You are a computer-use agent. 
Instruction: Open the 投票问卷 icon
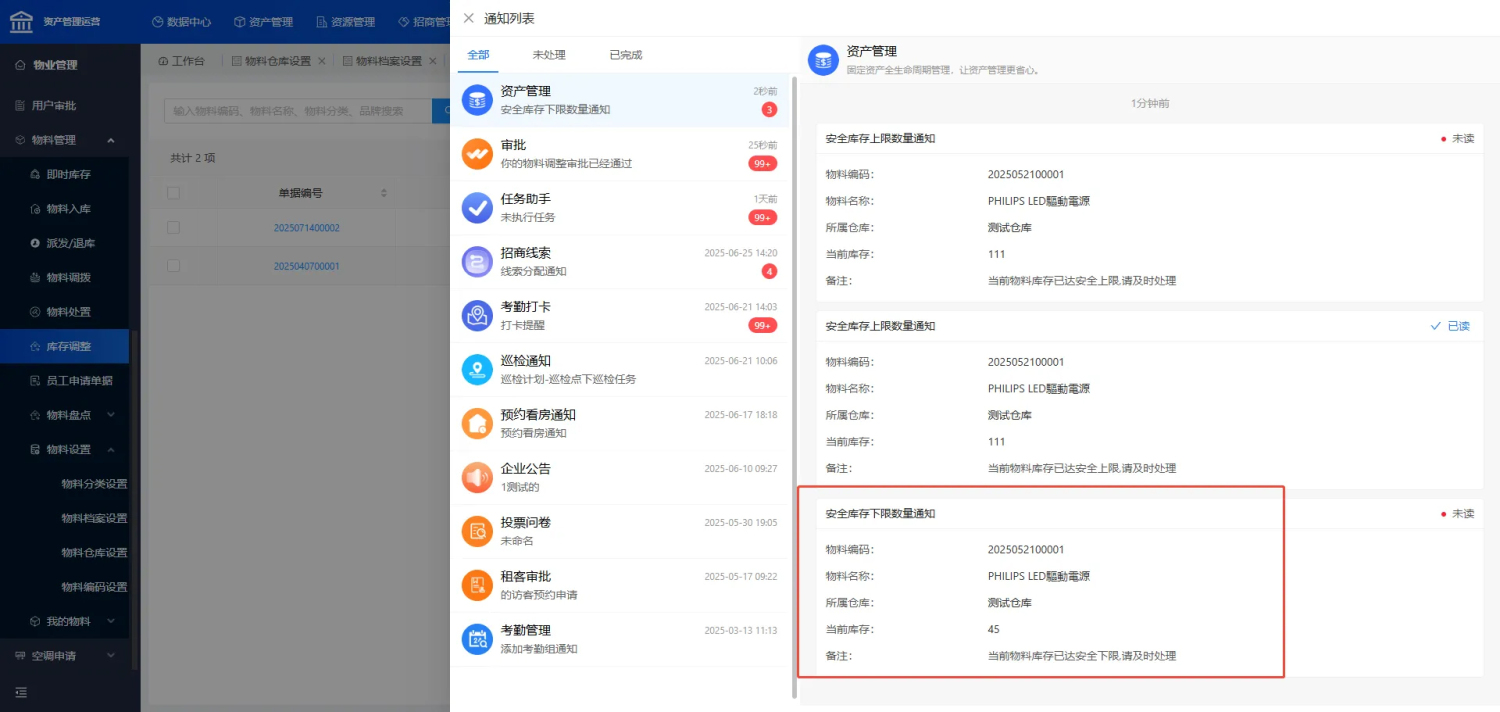pyautogui.click(x=477, y=532)
